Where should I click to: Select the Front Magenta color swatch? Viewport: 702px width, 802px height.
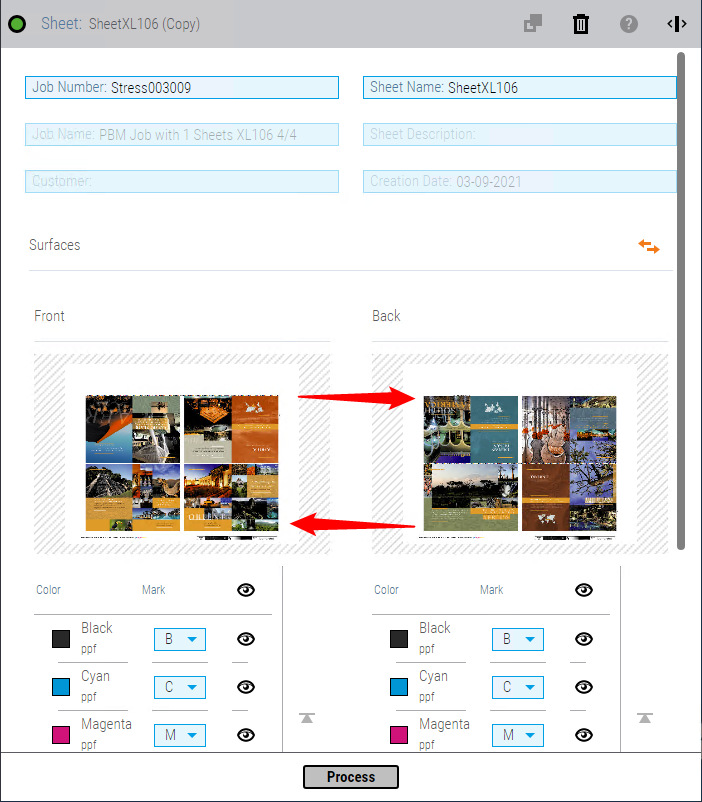click(61, 735)
